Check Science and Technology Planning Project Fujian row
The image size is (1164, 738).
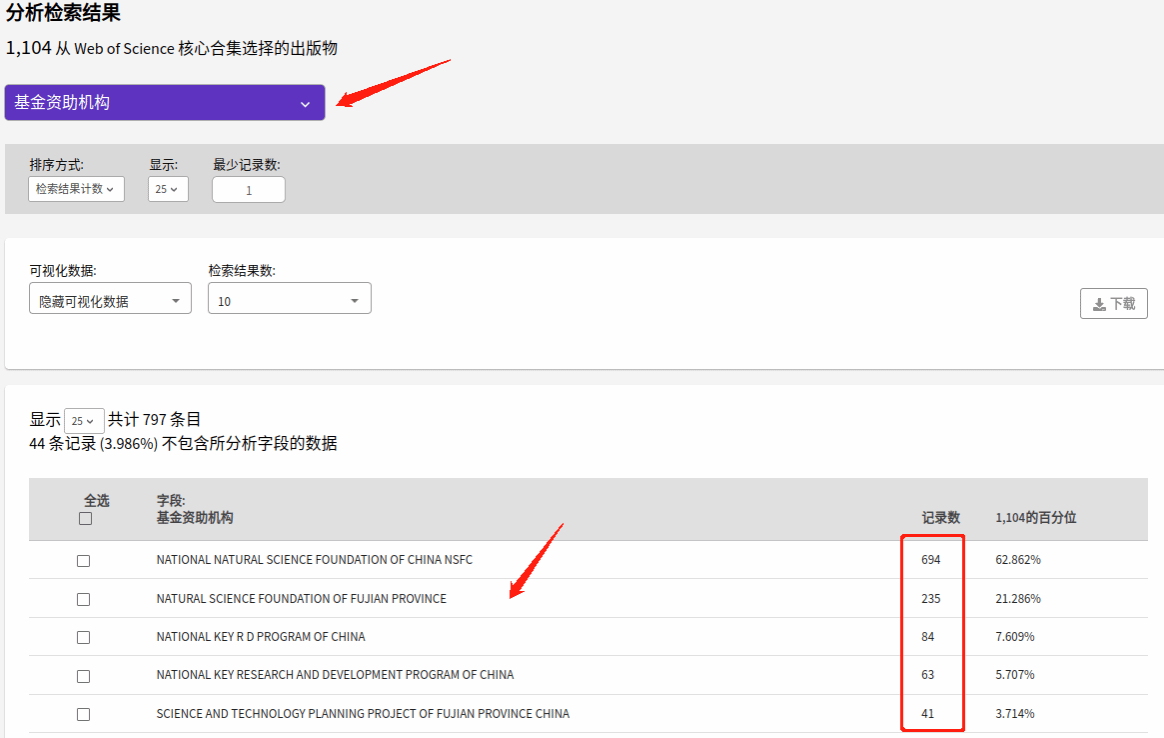(84, 714)
